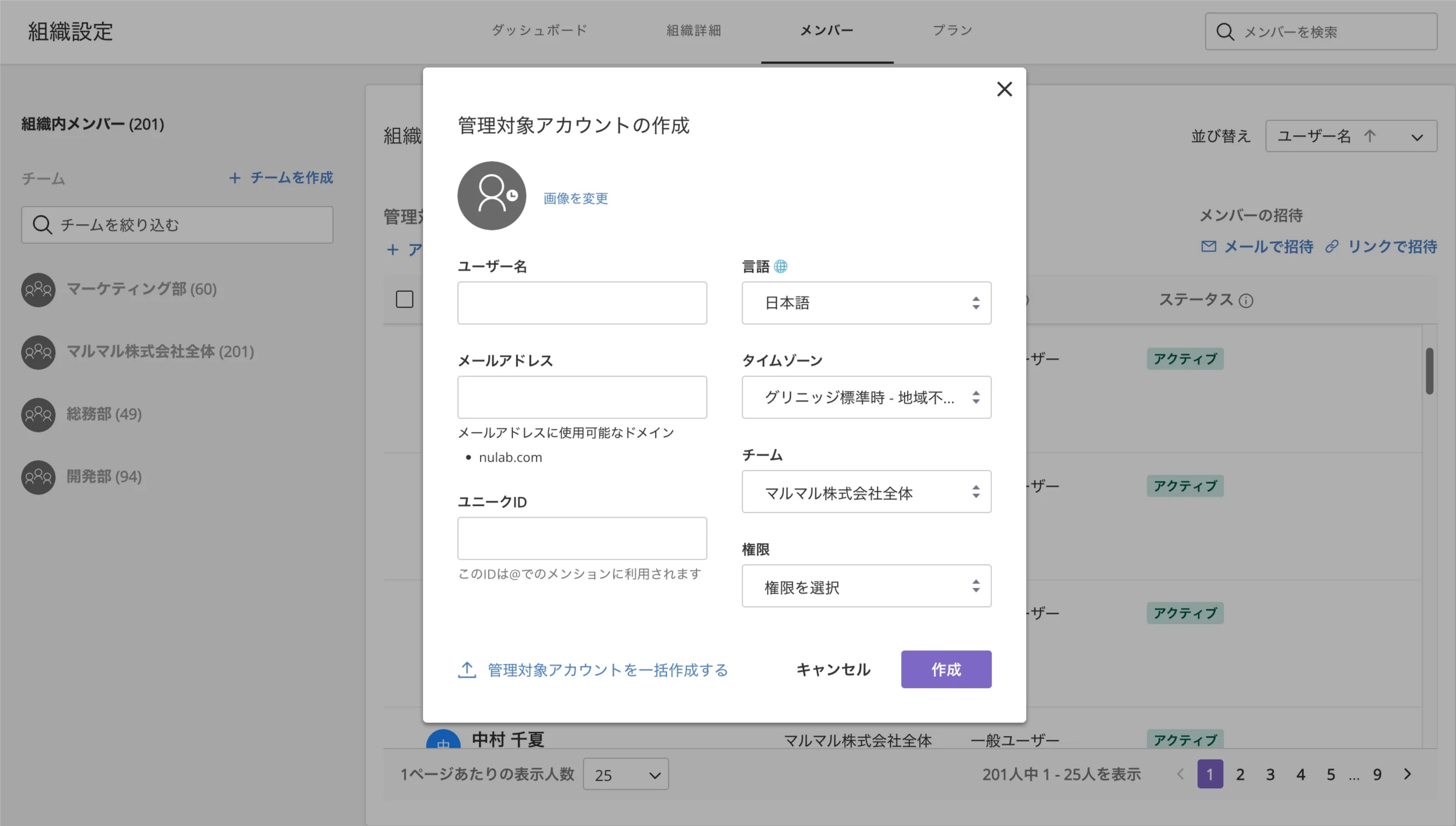Select 総務部 (49) team
This screenshot has height=826, width=1456.
pos(105,414)
